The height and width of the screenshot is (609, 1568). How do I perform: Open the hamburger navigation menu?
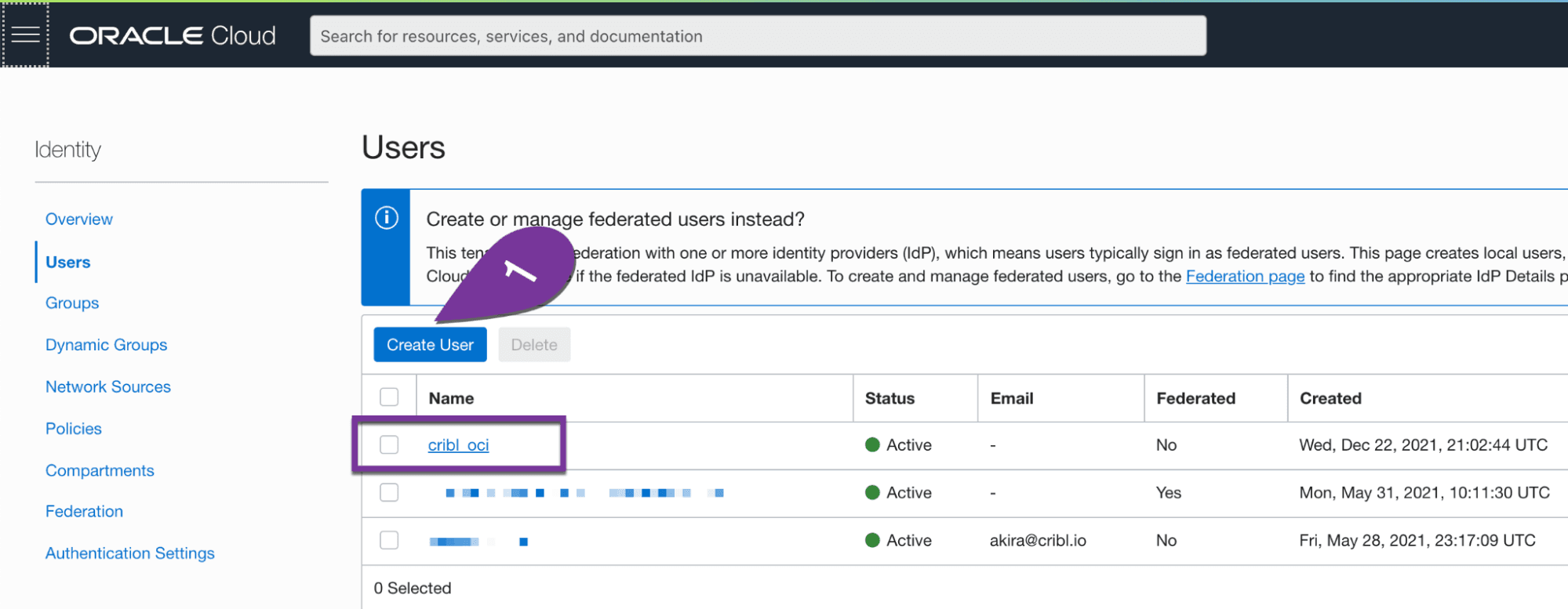click(25, 35)
